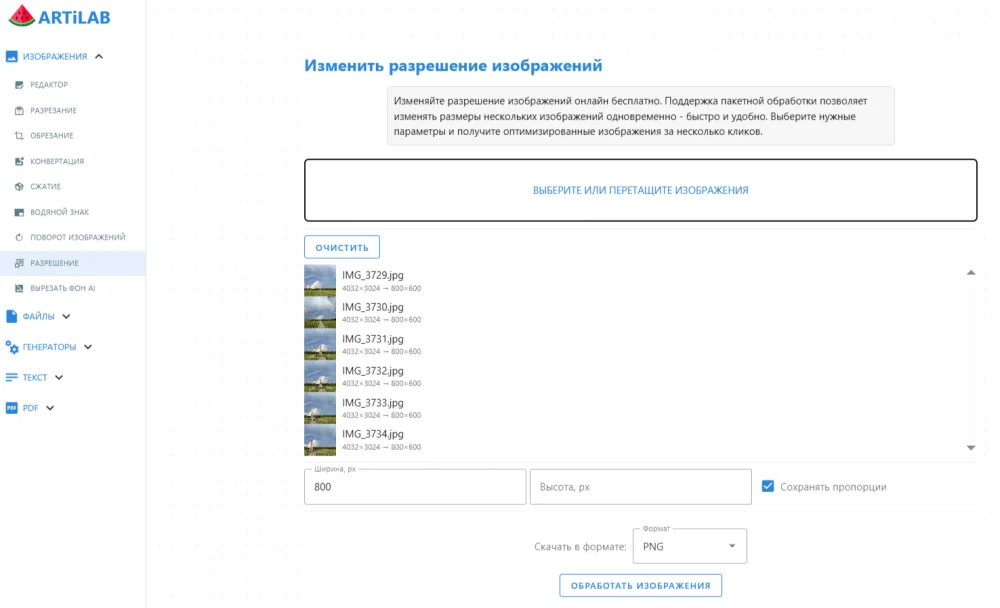The image size is (1000, 608).
Task: Select the IMG_3729.jpg thumbnail
Action: [320, 281]
